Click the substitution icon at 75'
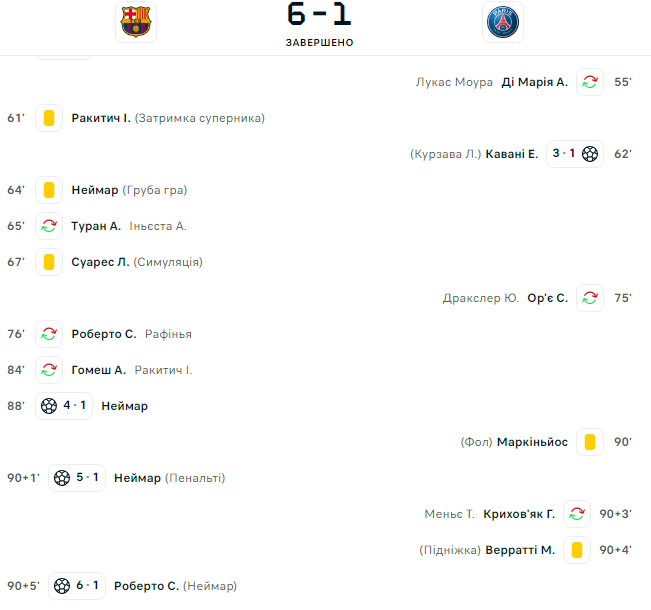The height and width of the screenshot is (610, 651). tap(590, 298)
